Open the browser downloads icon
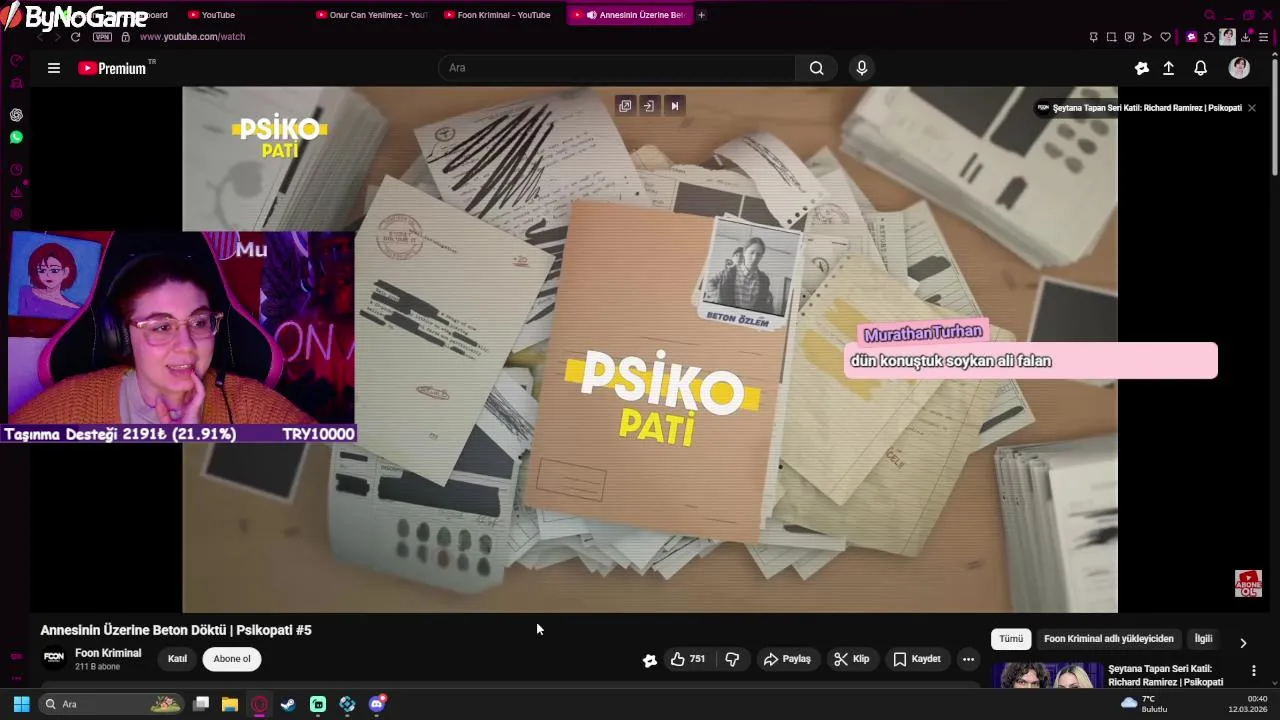 1246,37
